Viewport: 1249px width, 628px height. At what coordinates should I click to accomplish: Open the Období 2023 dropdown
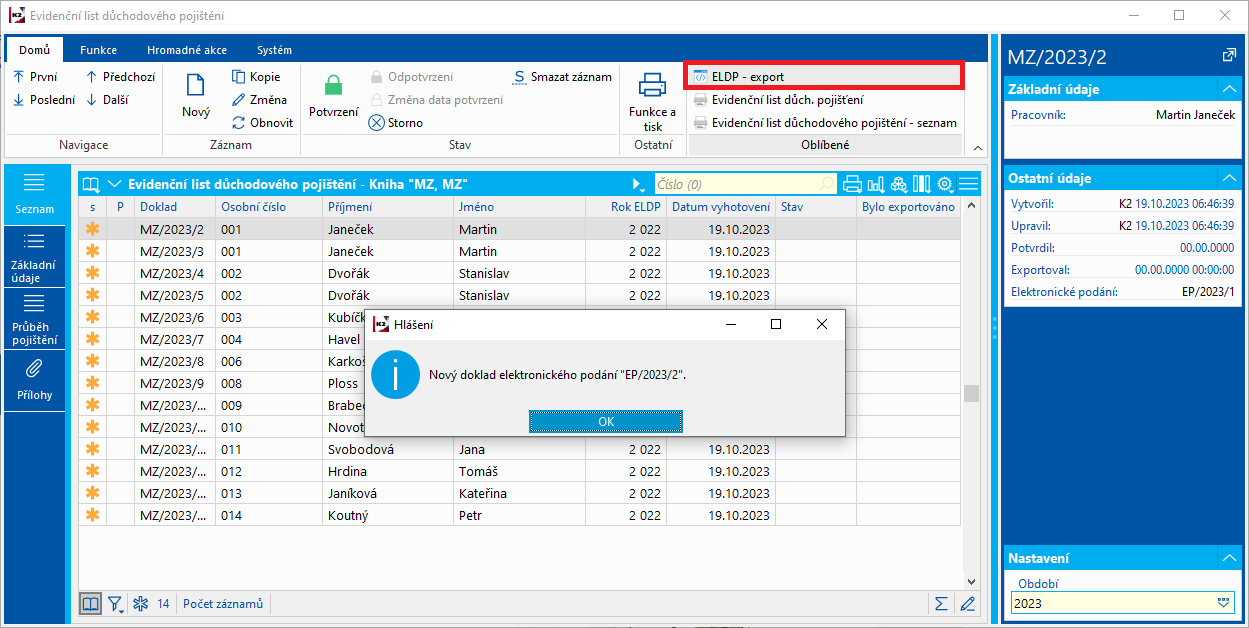(x=1223, y=603)
